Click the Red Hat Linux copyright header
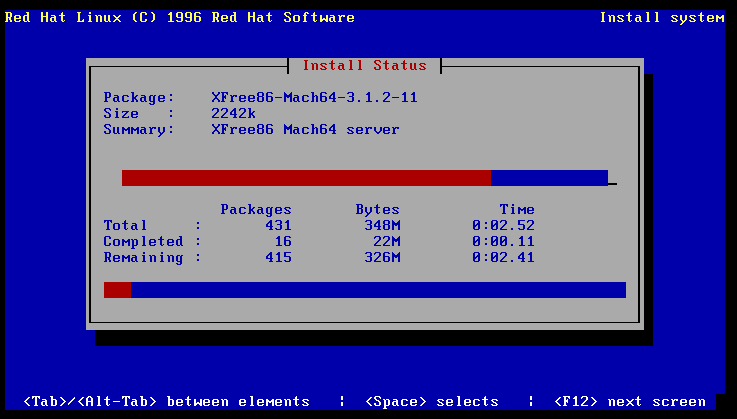The width and height of the screenshot is (737, 419). (x=180, y=18)
